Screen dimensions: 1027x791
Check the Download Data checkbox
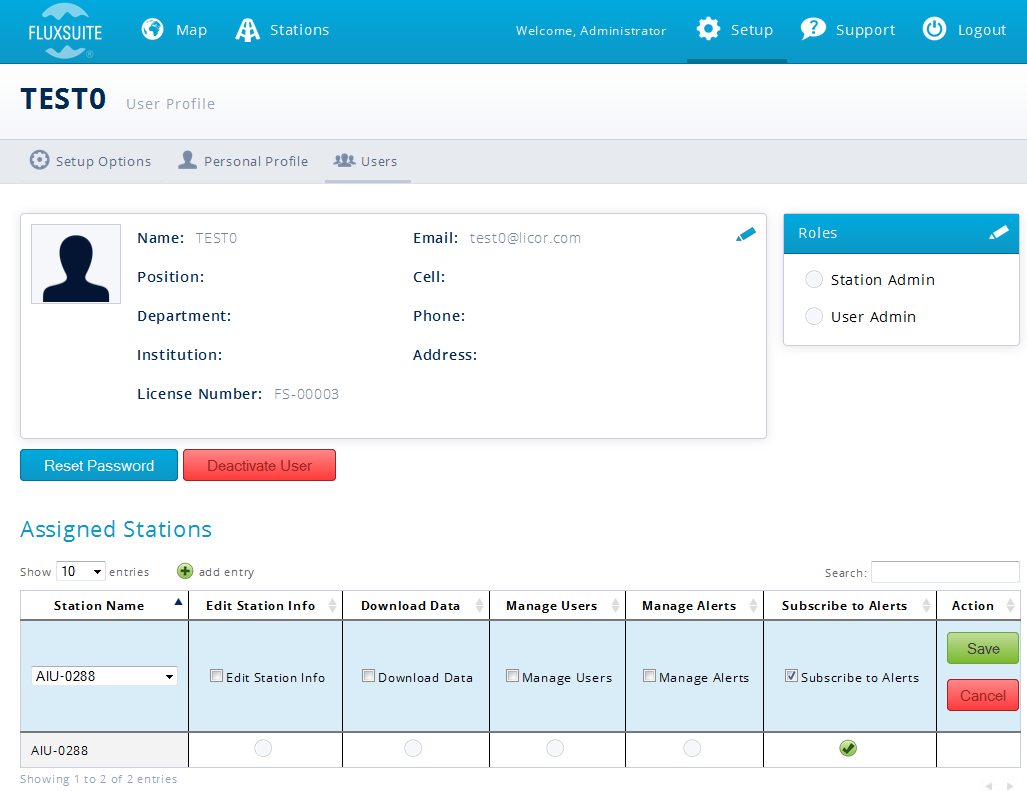click(x=368, y=676)
